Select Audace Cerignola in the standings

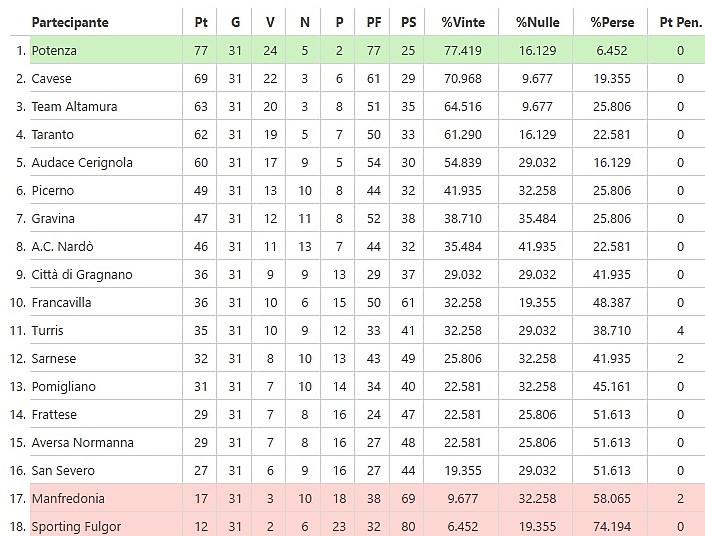82,162
